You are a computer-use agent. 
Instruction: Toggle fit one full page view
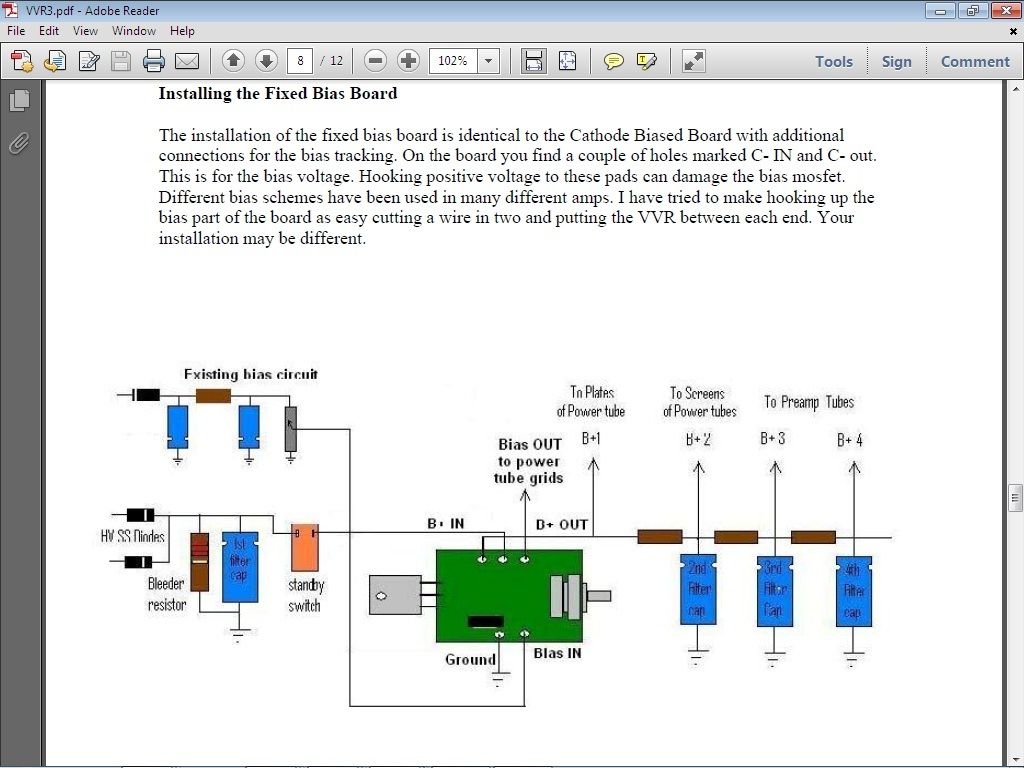click(568, 61)
